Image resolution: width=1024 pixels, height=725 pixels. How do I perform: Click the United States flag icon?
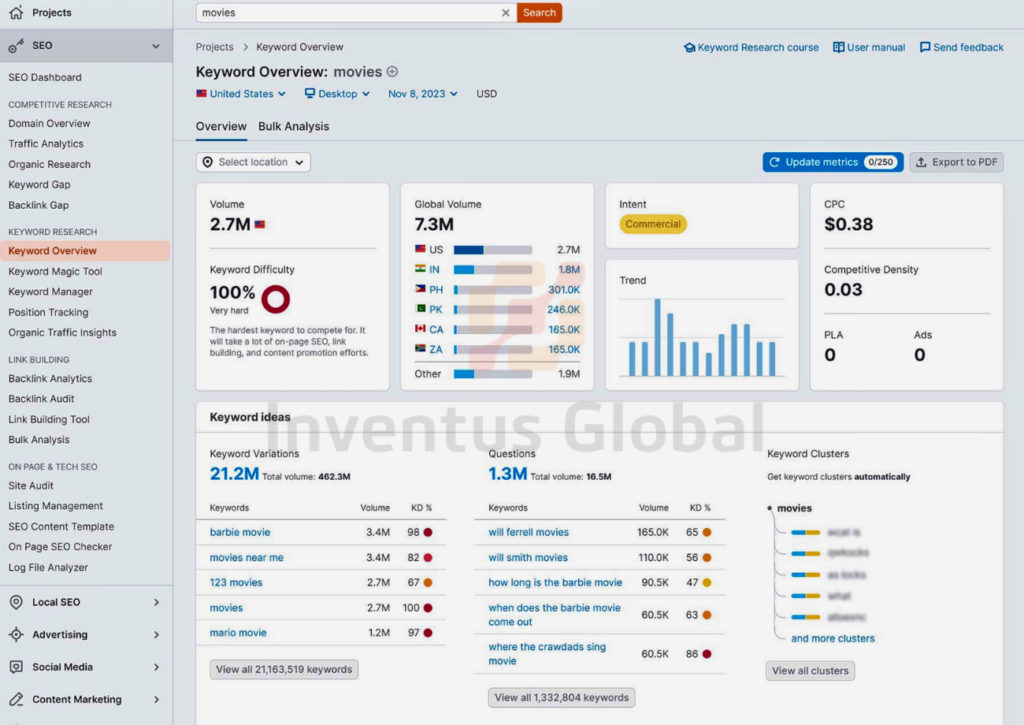(x=202, y=93)
